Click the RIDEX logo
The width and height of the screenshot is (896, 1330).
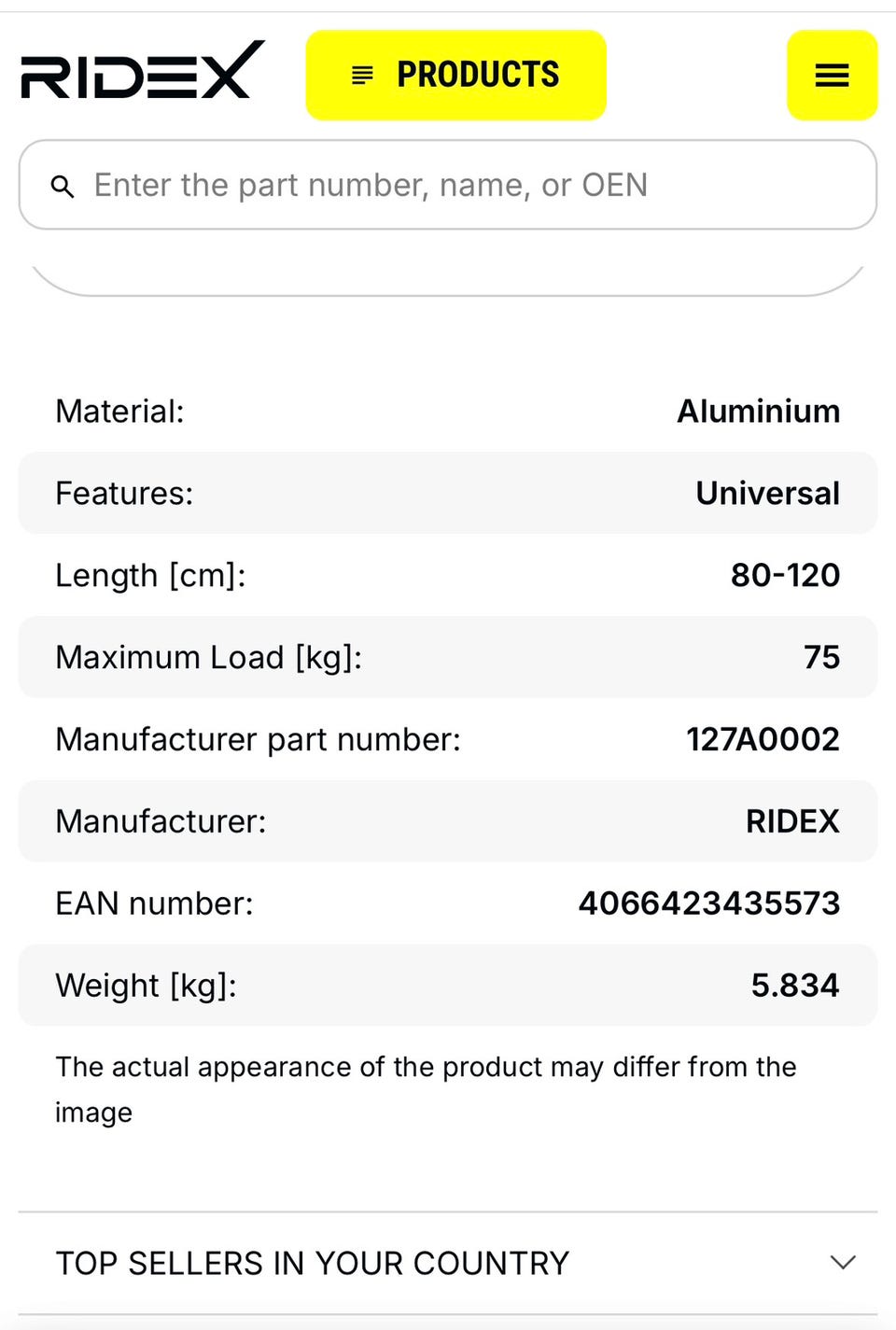pyautogui.click(x=143, y=69)
